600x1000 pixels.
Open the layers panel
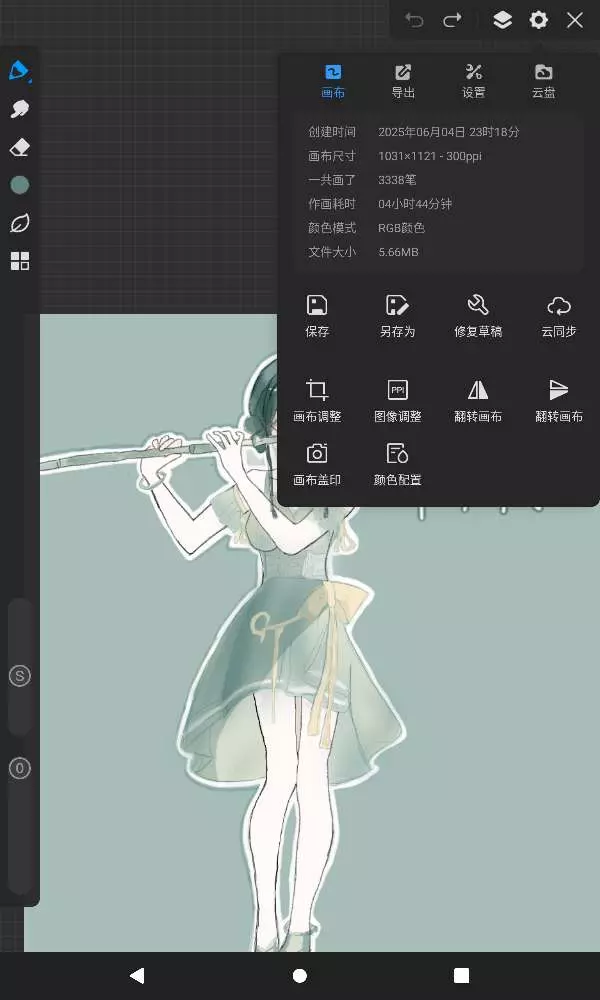tap(502, 20)
